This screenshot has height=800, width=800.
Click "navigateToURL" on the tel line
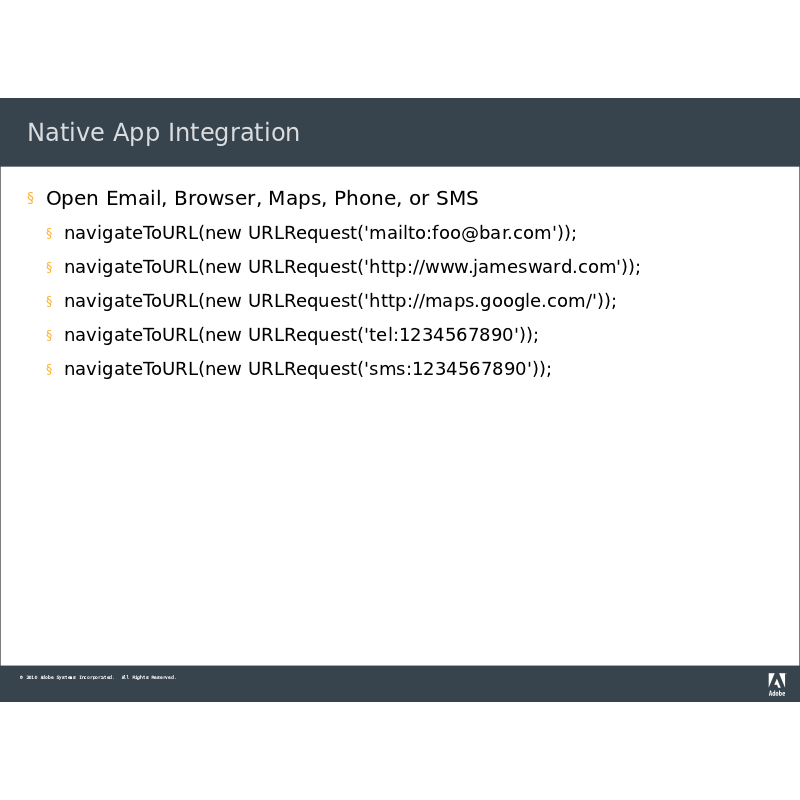(130, 335)
